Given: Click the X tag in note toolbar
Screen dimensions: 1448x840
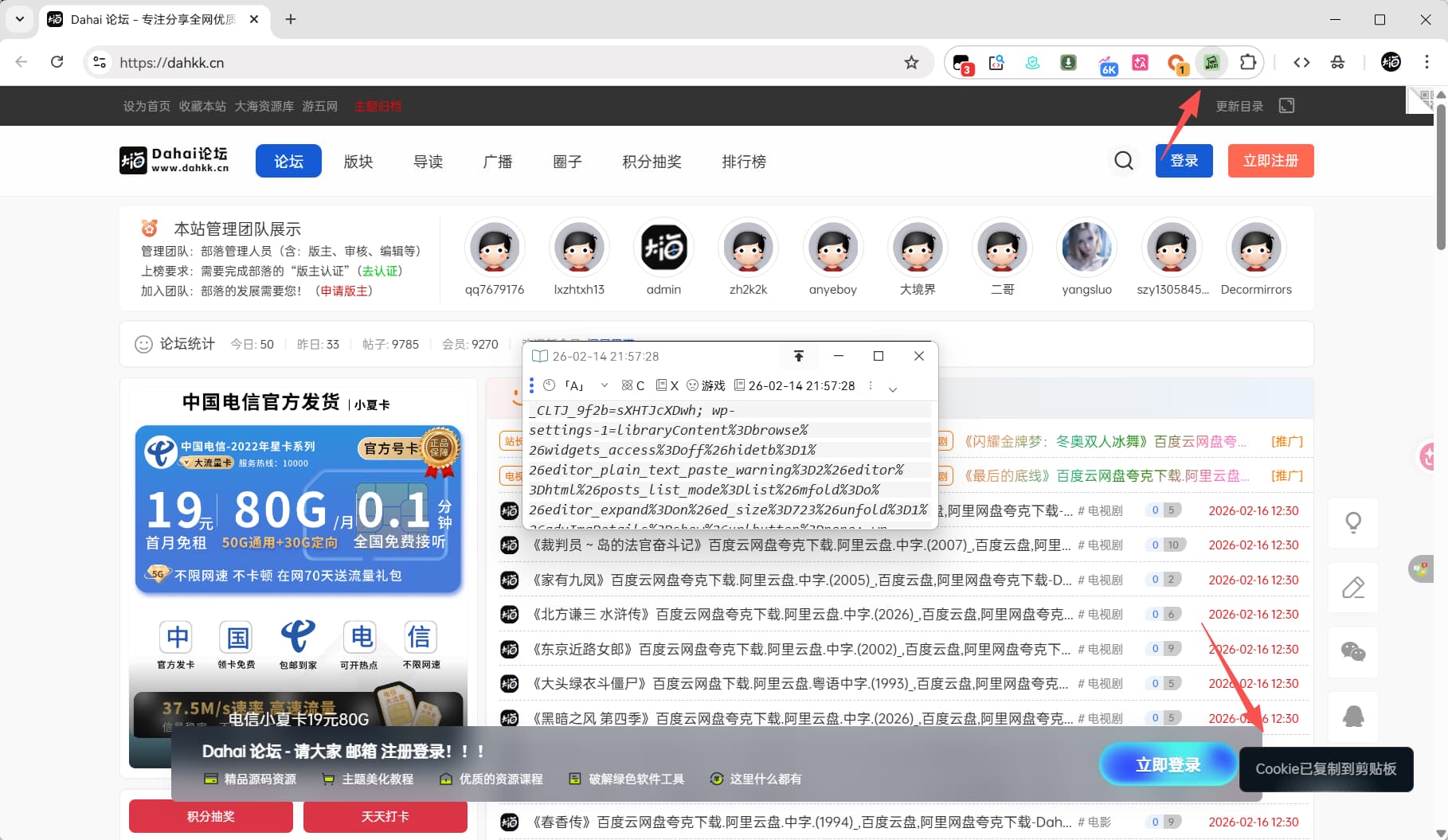Looking at the screenshot, I should click(667, 385).
